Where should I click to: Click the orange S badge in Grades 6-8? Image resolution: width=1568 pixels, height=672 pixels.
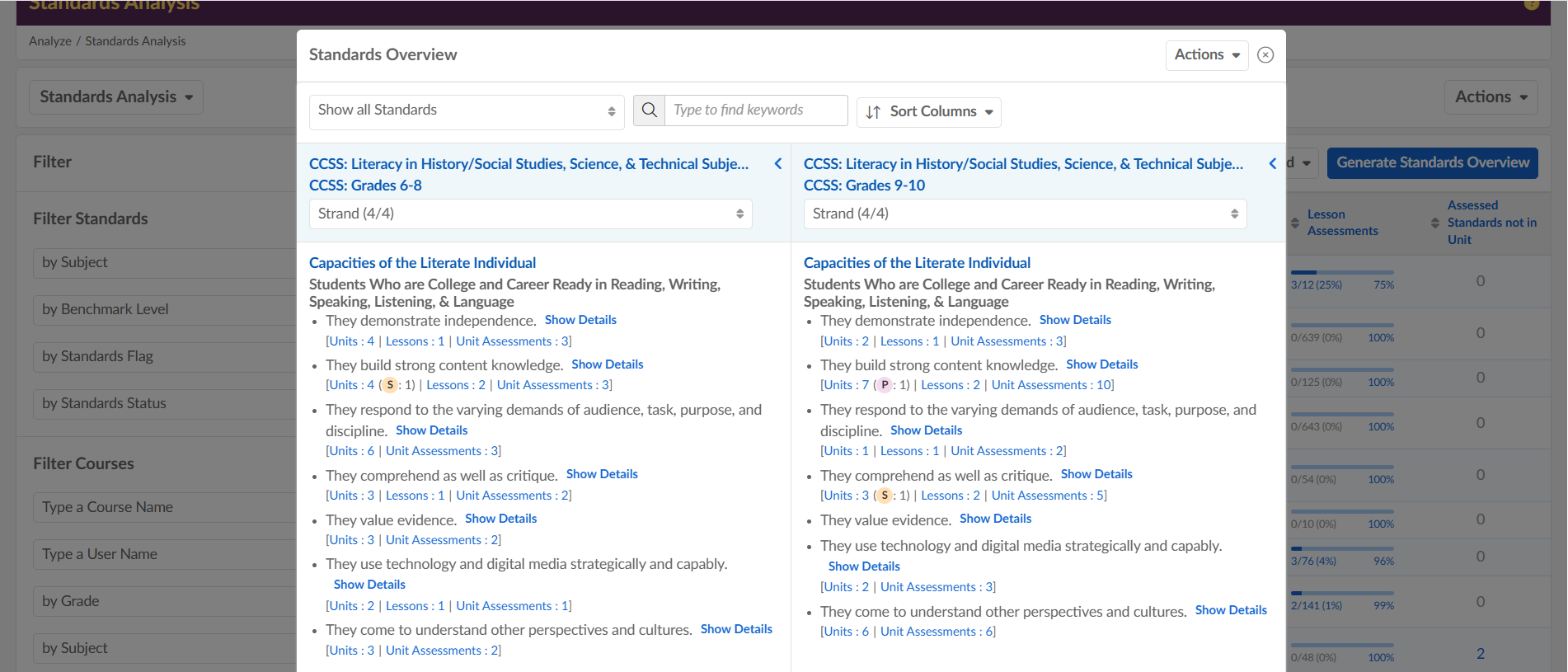[390, 385]
